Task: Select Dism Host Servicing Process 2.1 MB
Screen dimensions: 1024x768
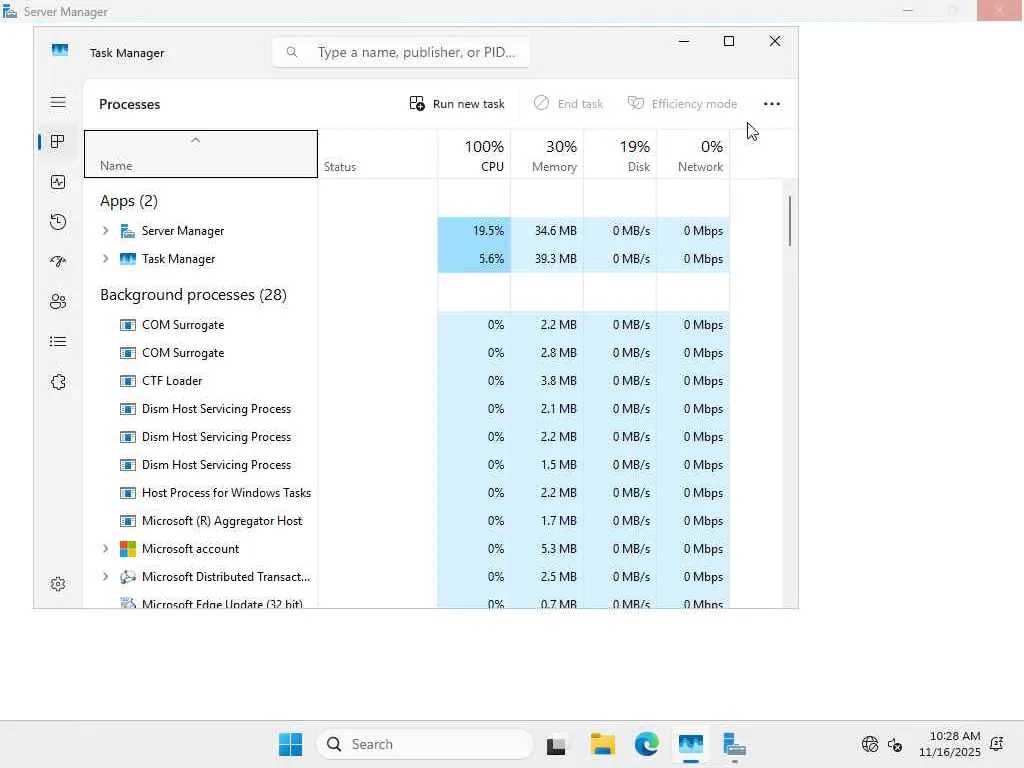Action: tap(407, 409)
